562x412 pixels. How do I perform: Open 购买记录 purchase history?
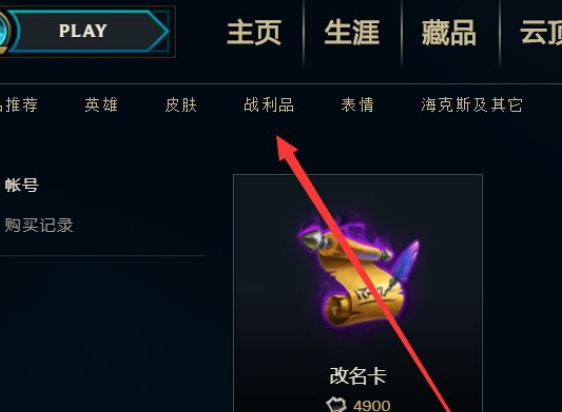point(39,225)
